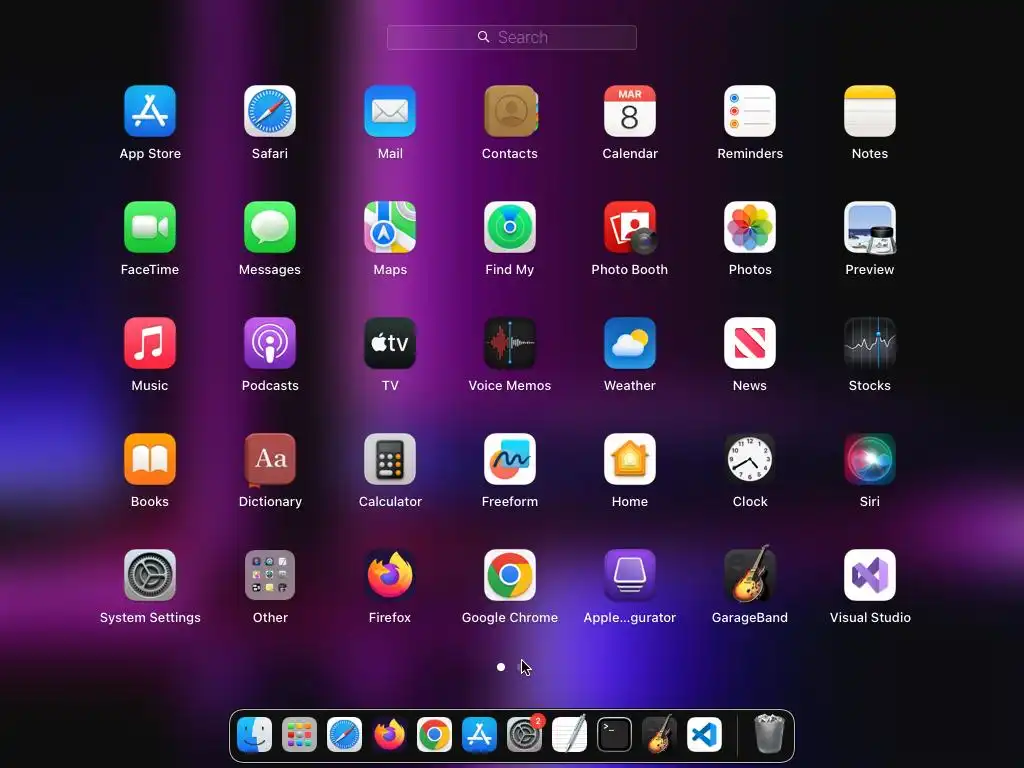The width and height of the screenshot is (1024, 768).
Task: Open Chrome from the Dock
Action: (x=434, y=735)
